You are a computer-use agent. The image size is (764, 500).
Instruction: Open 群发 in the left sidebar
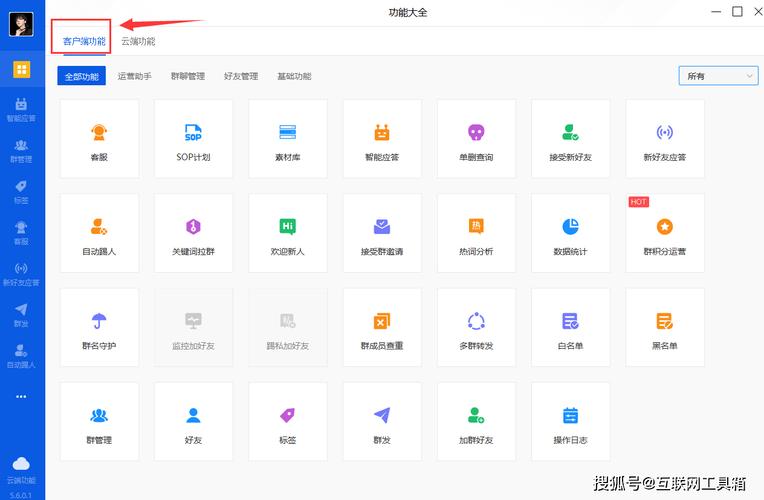[x=21, y=315]
